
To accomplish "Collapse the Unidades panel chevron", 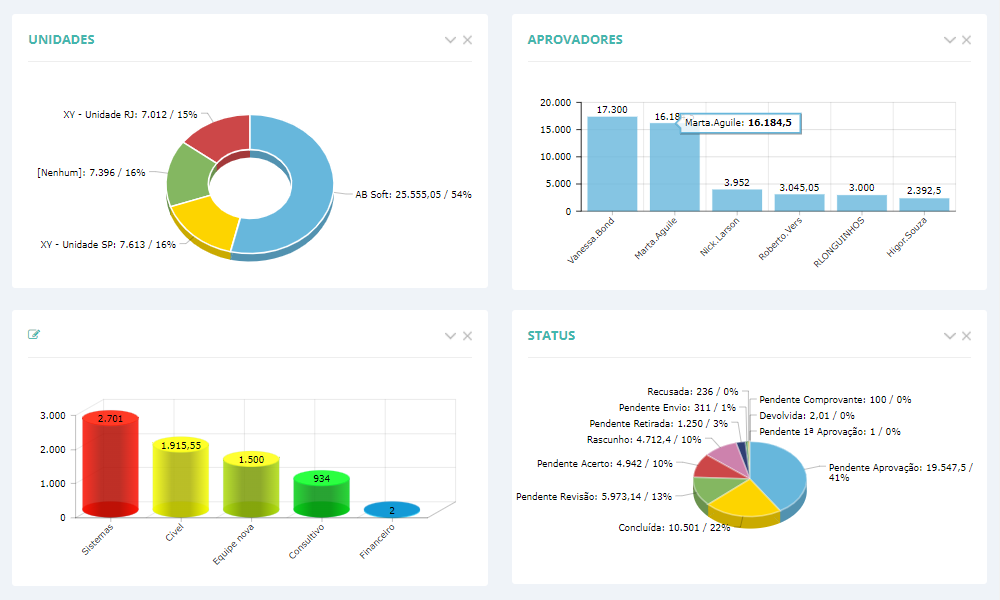I will tap(450, 40).
